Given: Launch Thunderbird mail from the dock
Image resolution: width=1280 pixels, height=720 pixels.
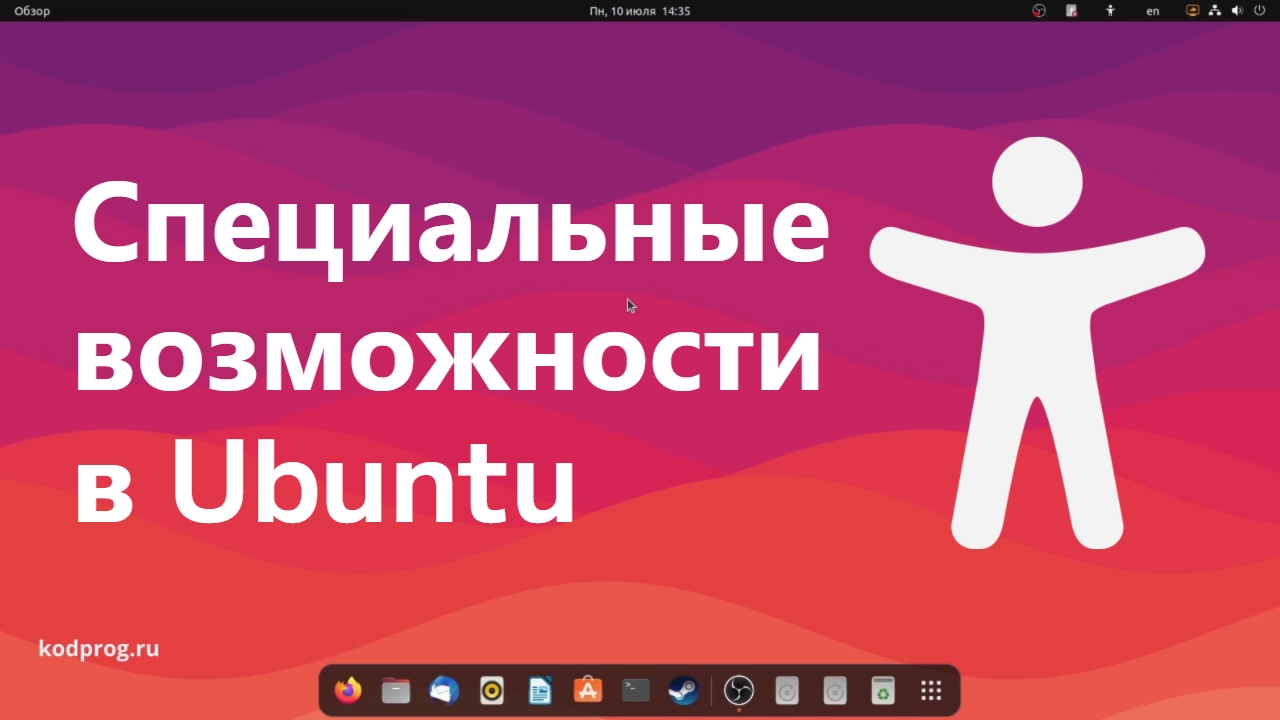Looking at the screenshot, I should point(444,690).
